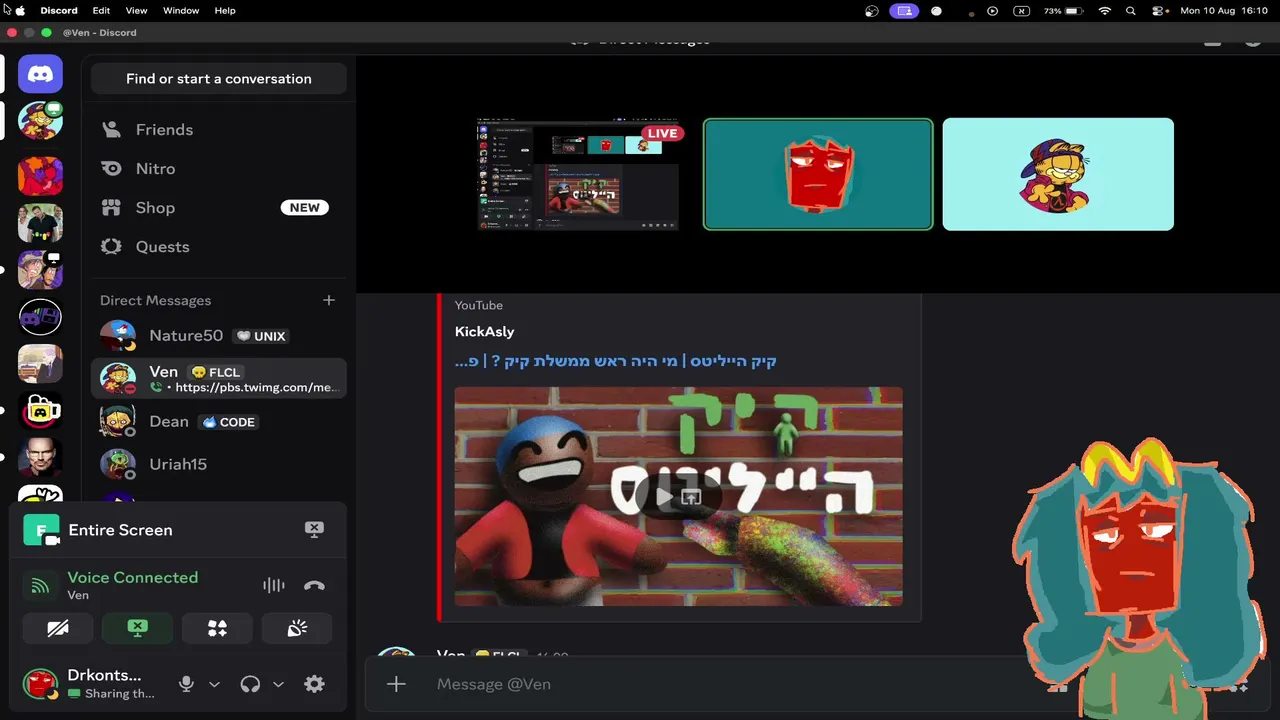Select the Ven conversation in Direct Messages
Viewport: 1280px width, 720px height.
point(219,379)
